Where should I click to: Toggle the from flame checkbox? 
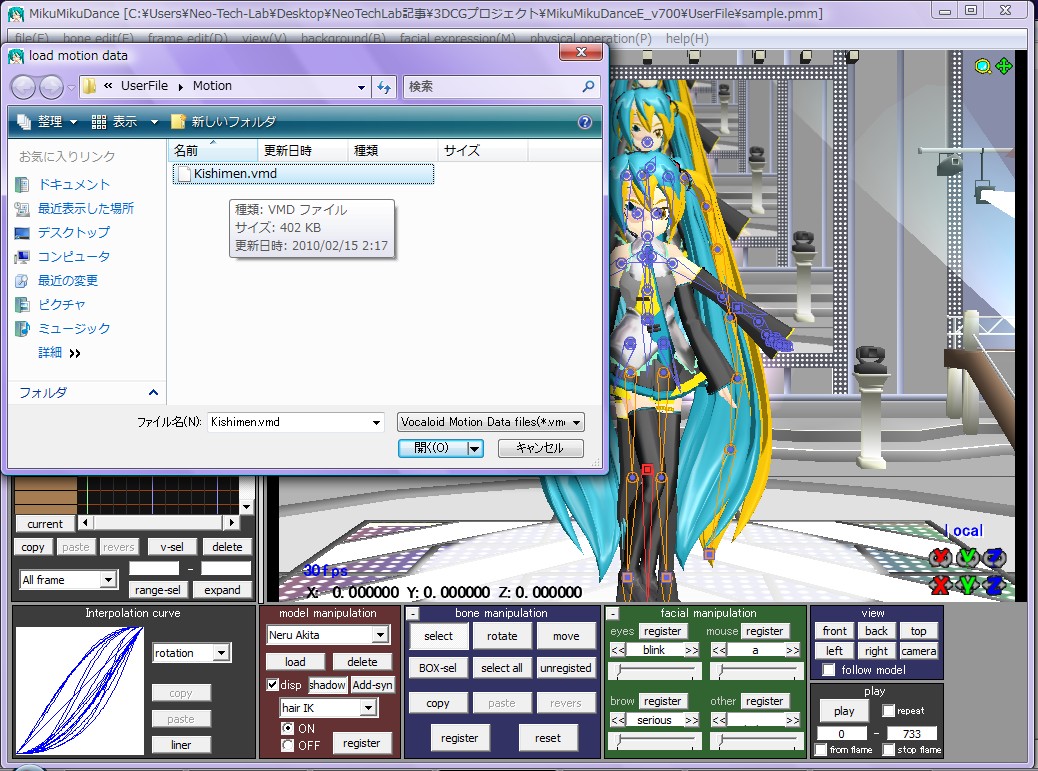click(x=821, y=749)
